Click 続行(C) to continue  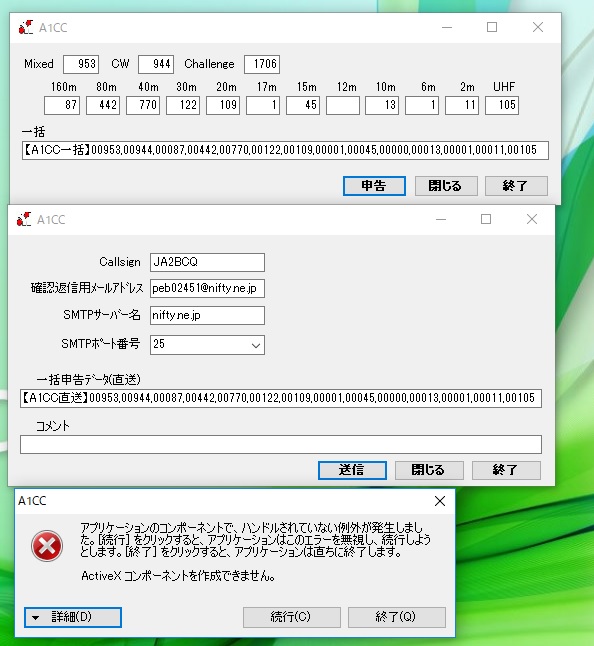pos(292,617)
